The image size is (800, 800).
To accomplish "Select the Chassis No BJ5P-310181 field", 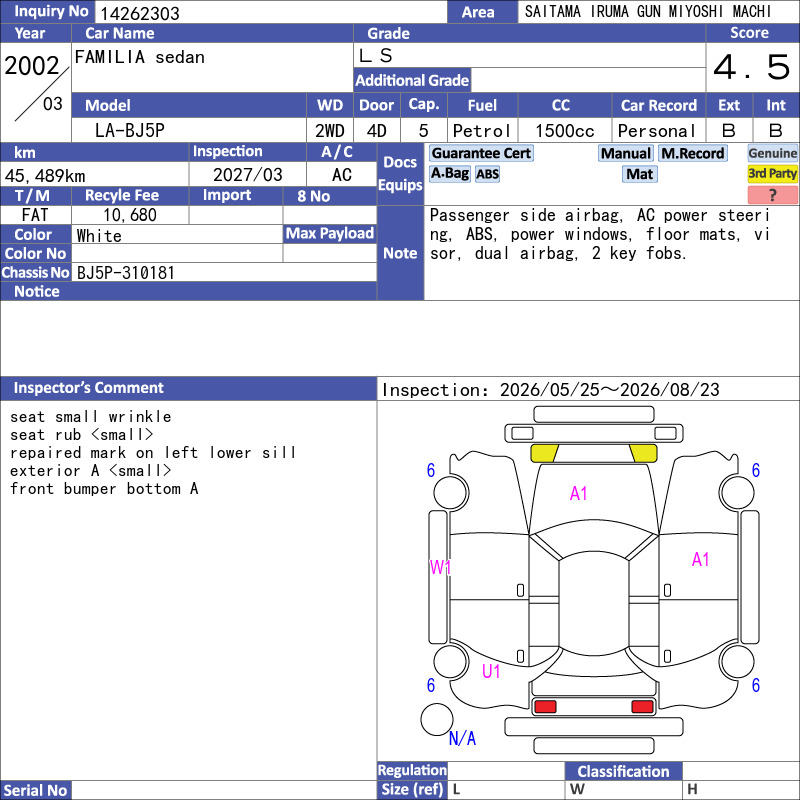I will 224,272.
